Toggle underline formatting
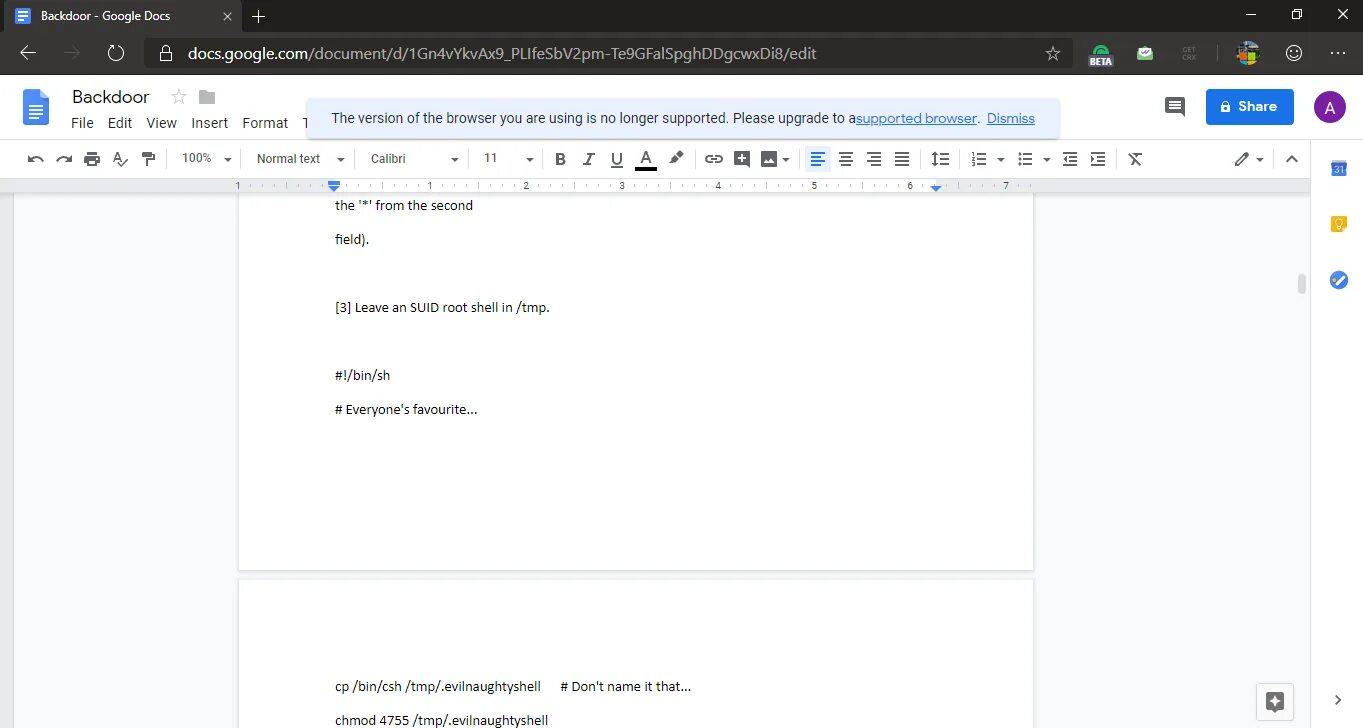The image size is (1363, 728). tap(617, 159)
